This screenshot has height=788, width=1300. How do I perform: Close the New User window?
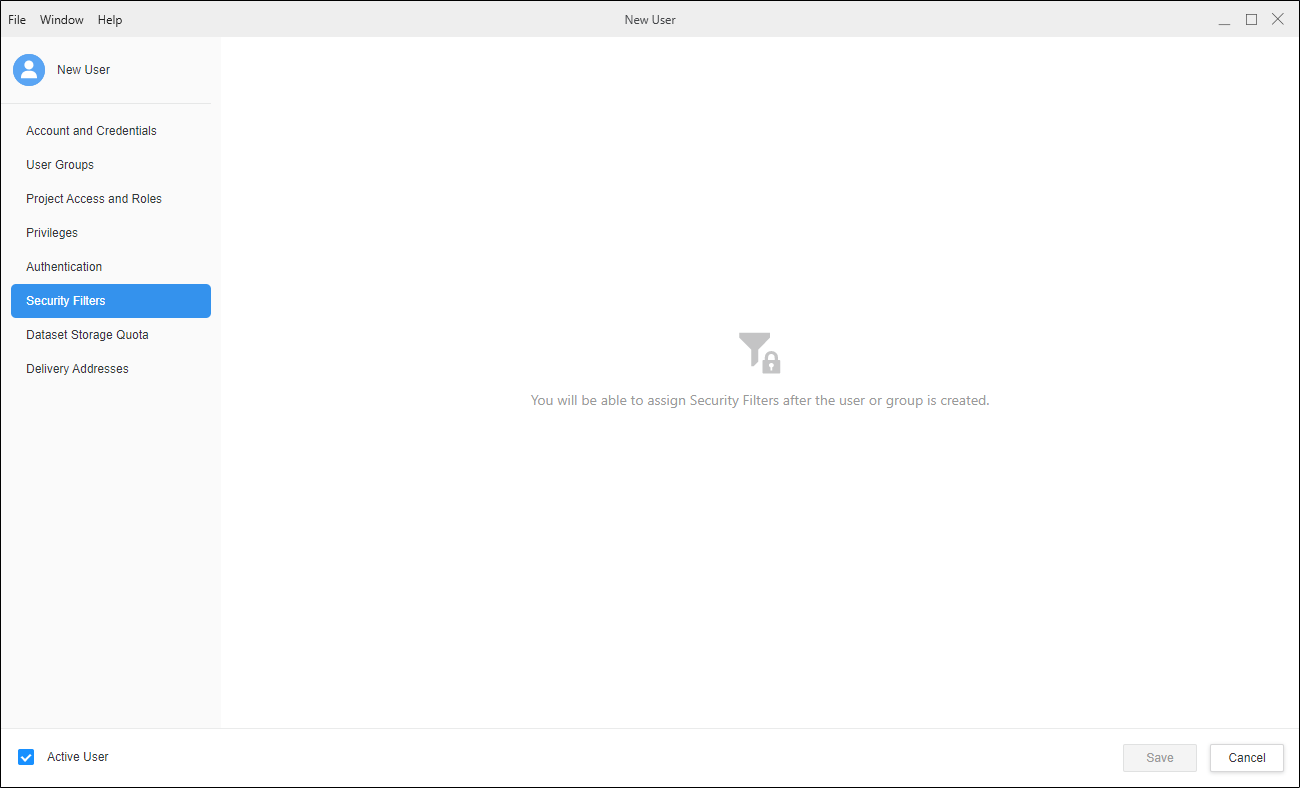[x=1277, y=20]
